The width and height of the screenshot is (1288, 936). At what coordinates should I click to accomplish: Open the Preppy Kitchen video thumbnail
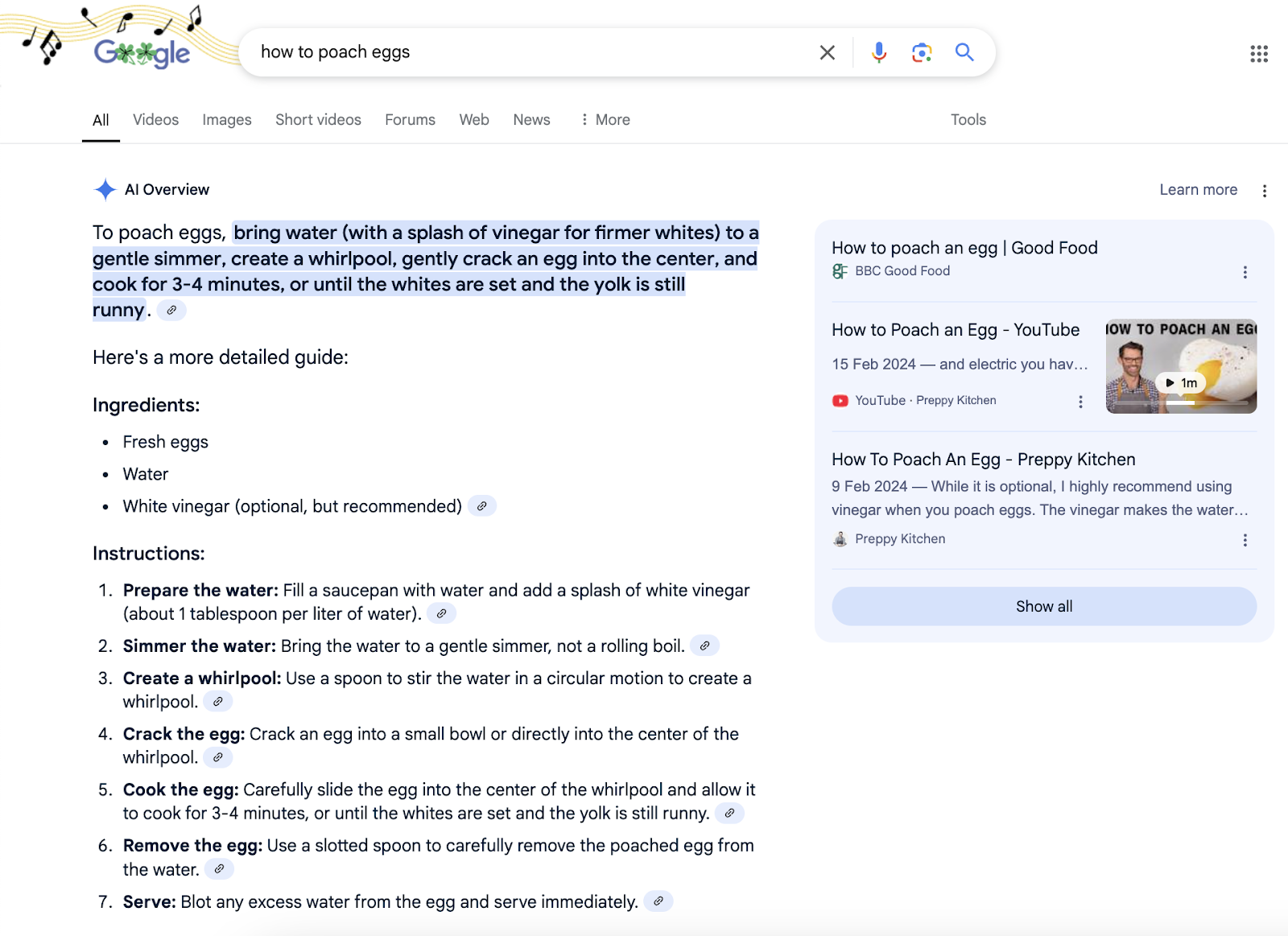click(1181, 366)
